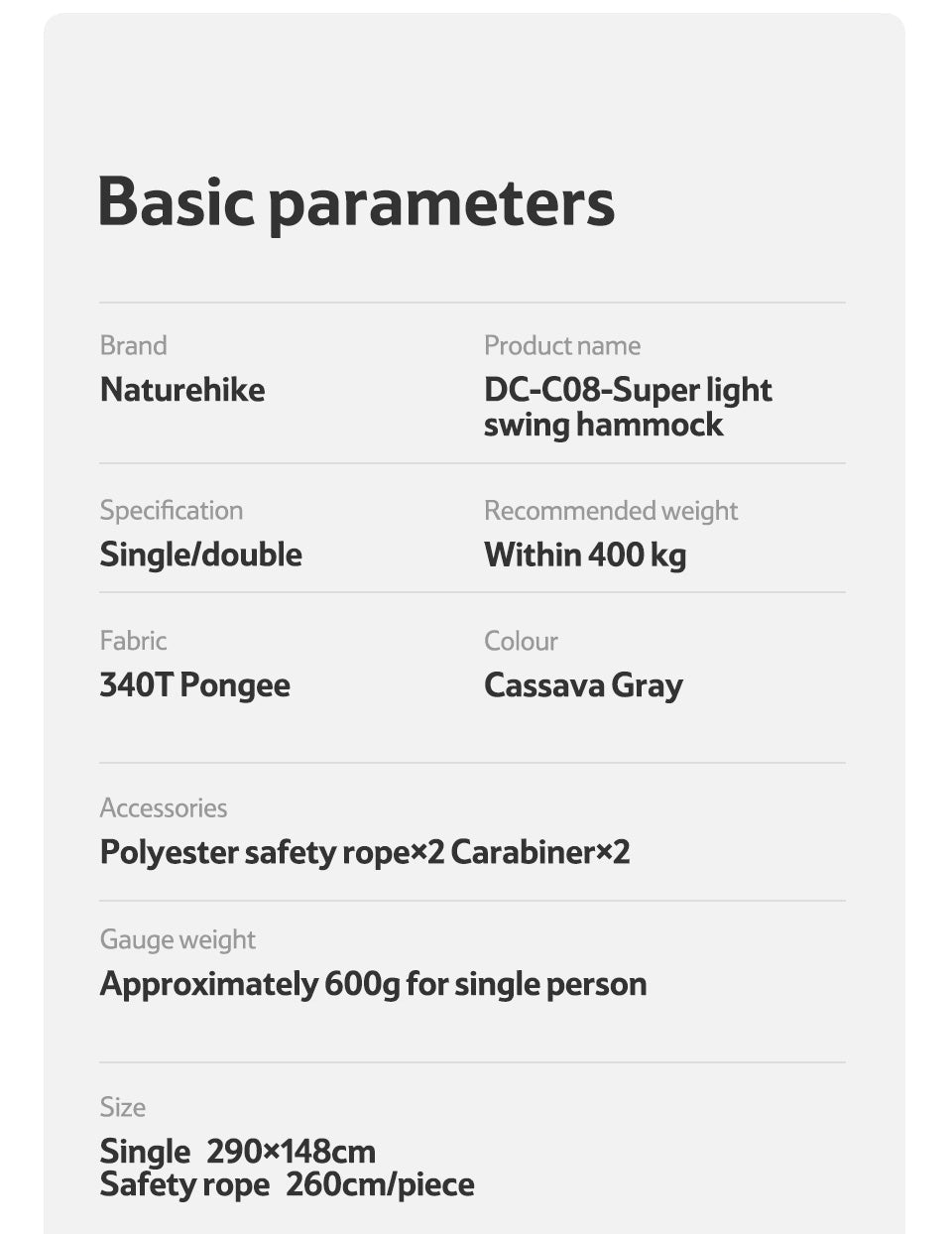Select the "Specification" label
Viewport: 952px width, 1234px height.
pyautogui.click(x=171, y=510)
